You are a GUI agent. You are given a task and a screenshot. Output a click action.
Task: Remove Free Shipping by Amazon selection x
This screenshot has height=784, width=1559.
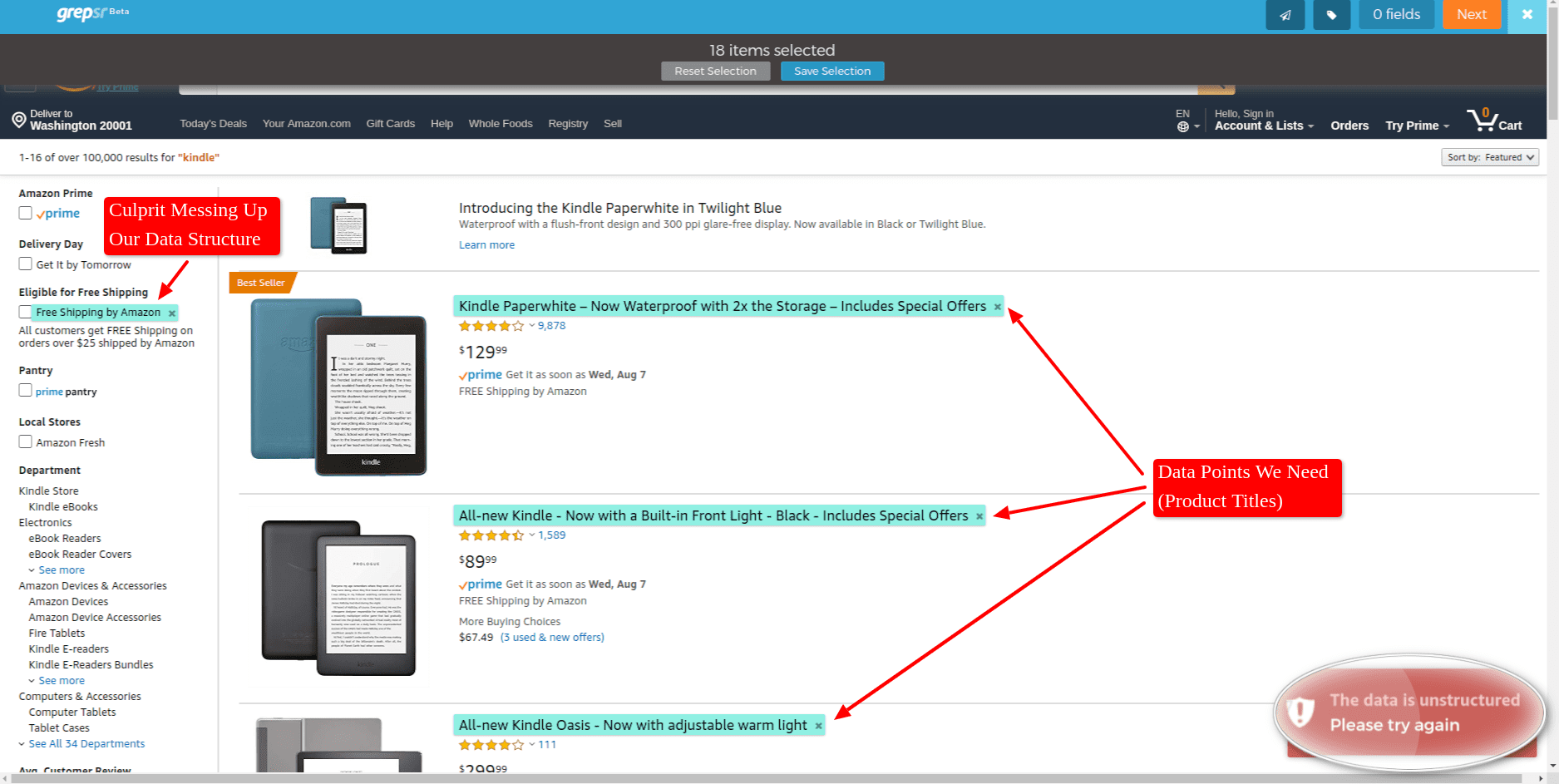[x=172, y=313]
